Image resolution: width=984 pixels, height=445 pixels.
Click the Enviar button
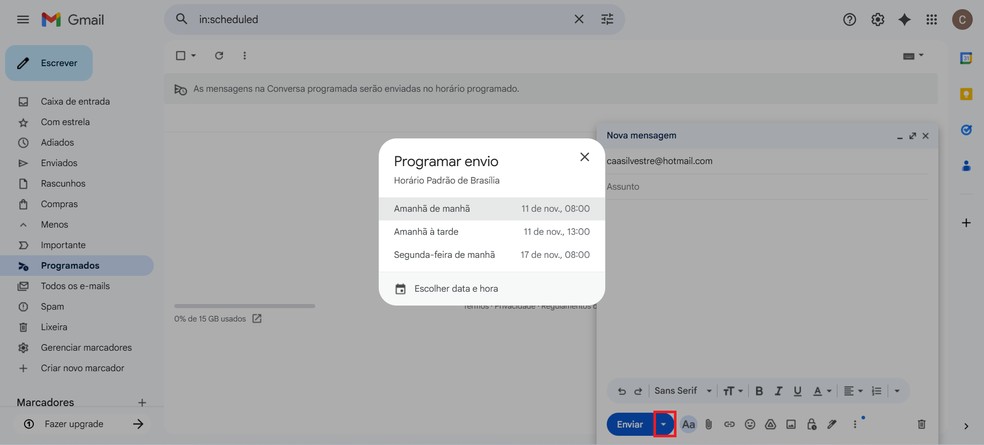pos(629,424)
